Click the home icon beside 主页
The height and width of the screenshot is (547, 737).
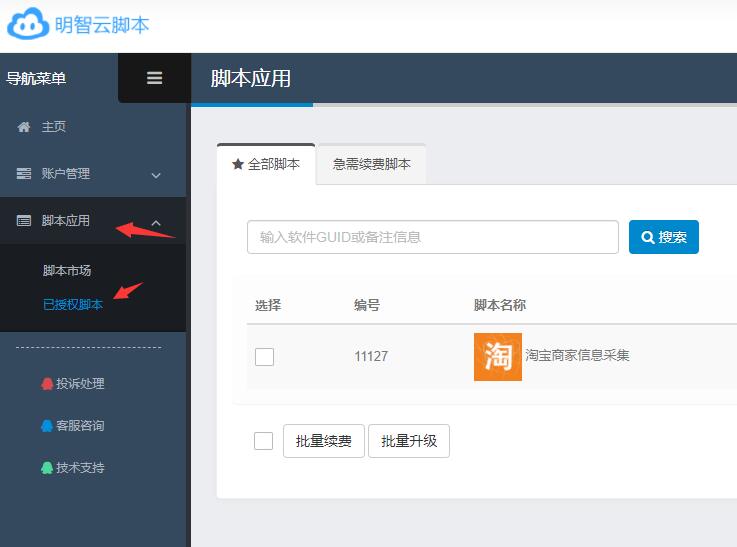(x=24, y=127)
